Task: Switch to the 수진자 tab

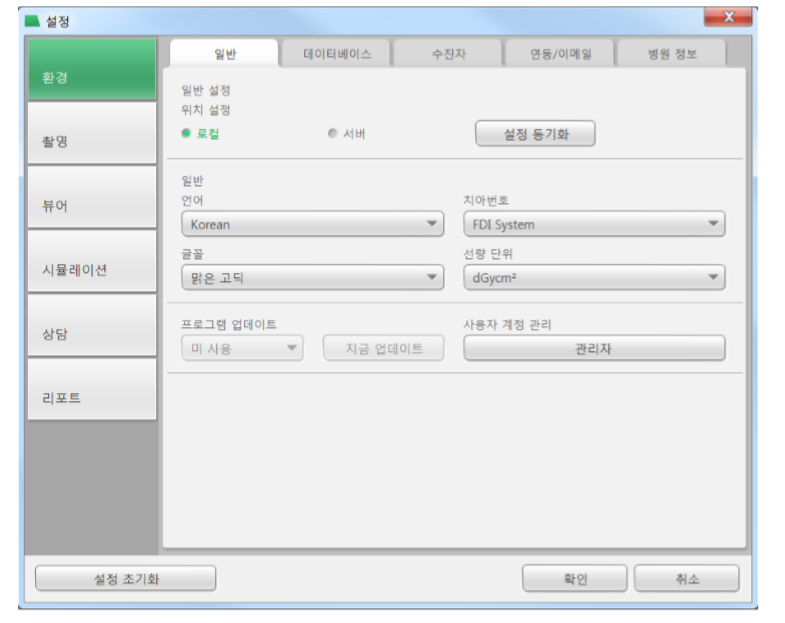Action: pos(449,54)
